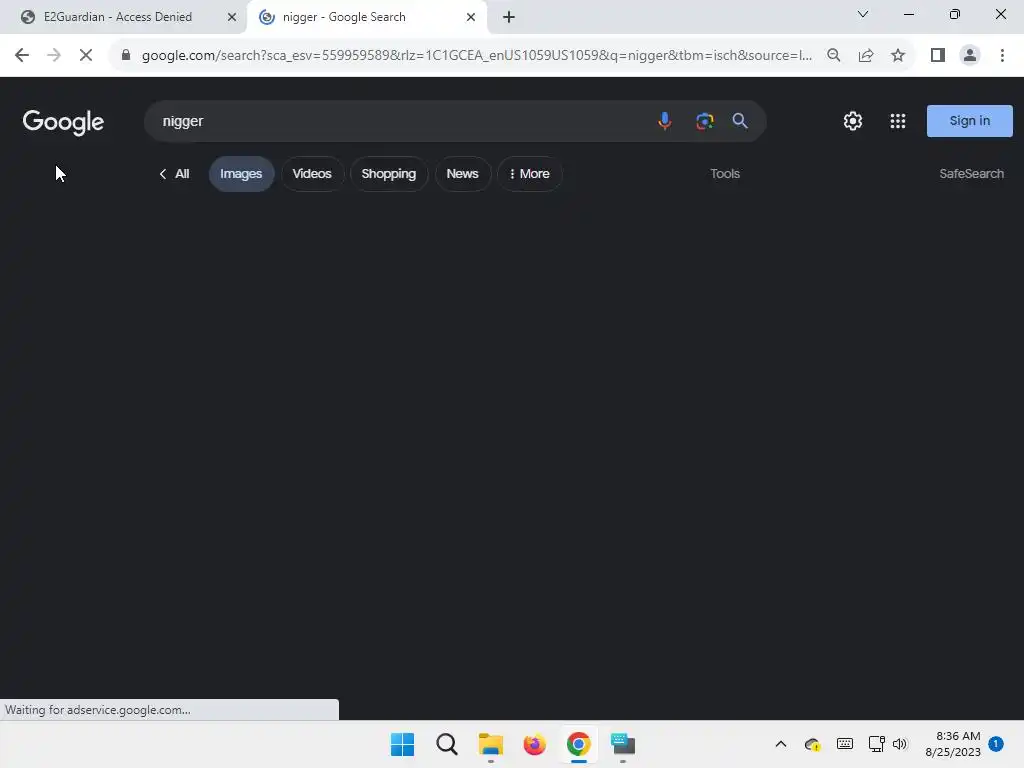Expand the tab search dropdown
The width and height of the screenshot is (1024, 768).
point(863,14)
